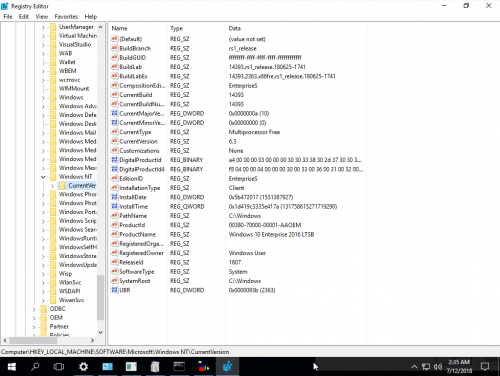Click the volume speaker tray icon
This screenshot has height=376, width=500.
click(438, 367)
